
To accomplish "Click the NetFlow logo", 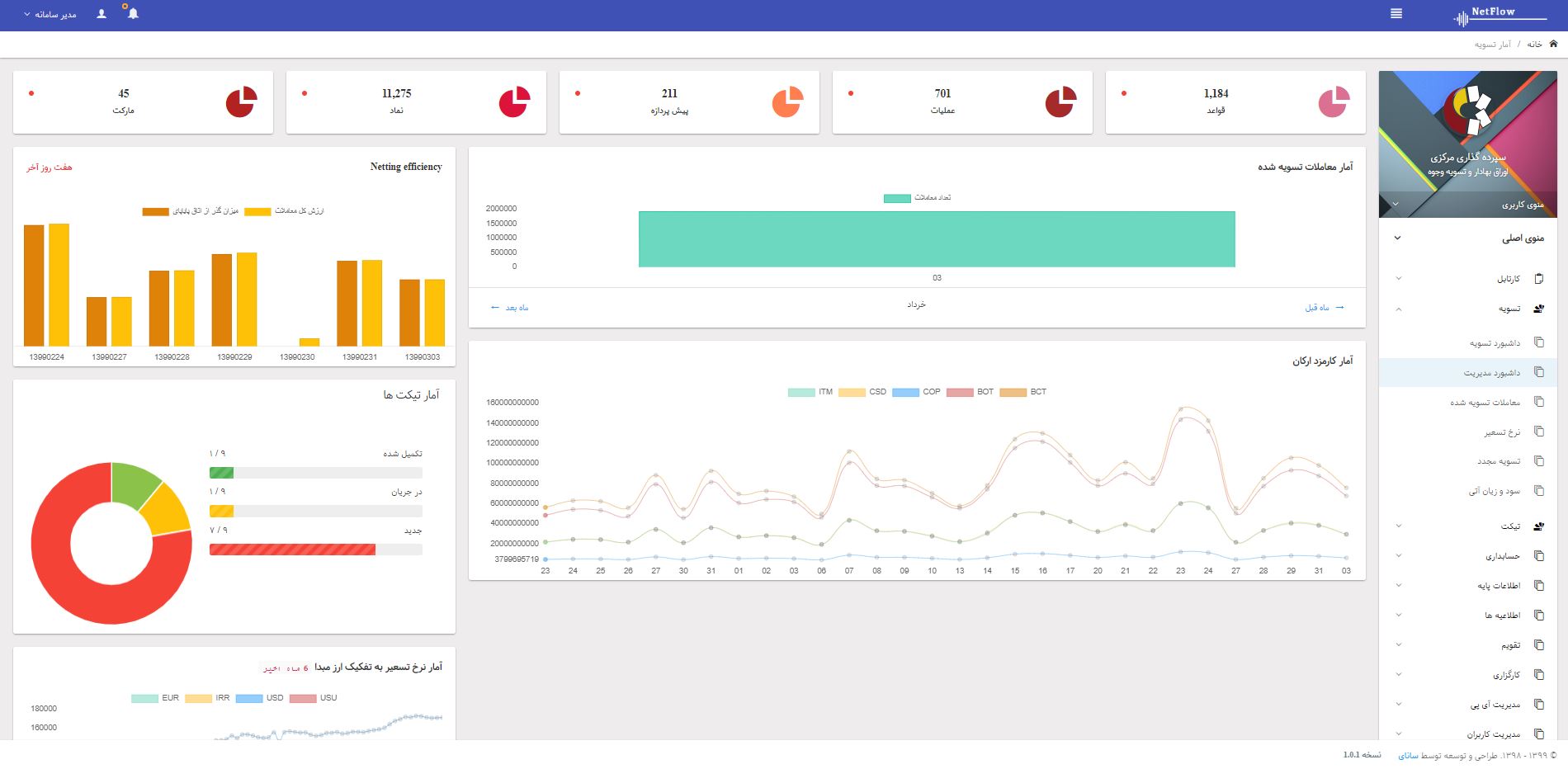I will (x=1499, y=14).
